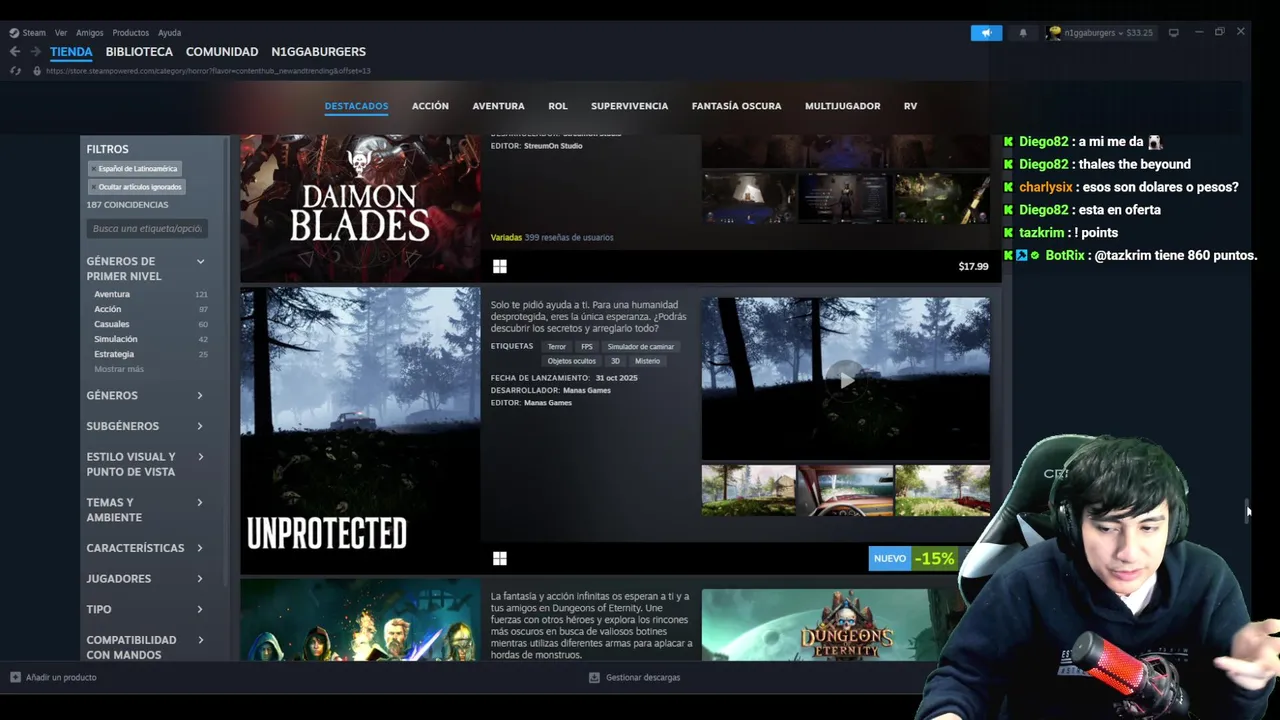Select the Fantasía Oscura category tab
Image resolution: width=1280 pixels, height=720 pixels.
pos(736,106)
